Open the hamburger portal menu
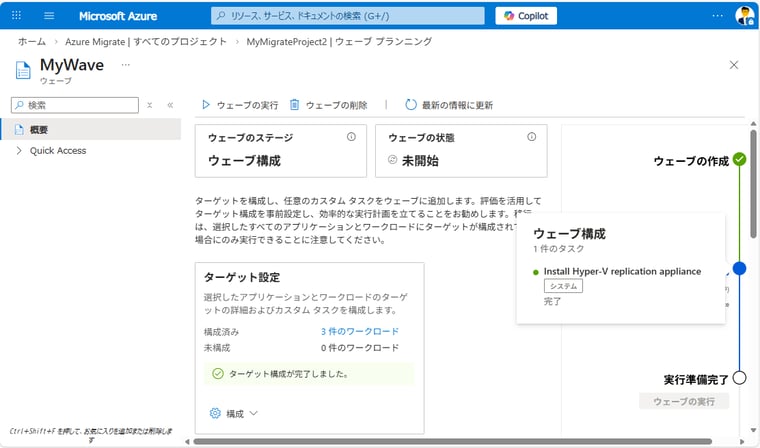760x448 pixels. pyautogui.click(x=49, y=16)
